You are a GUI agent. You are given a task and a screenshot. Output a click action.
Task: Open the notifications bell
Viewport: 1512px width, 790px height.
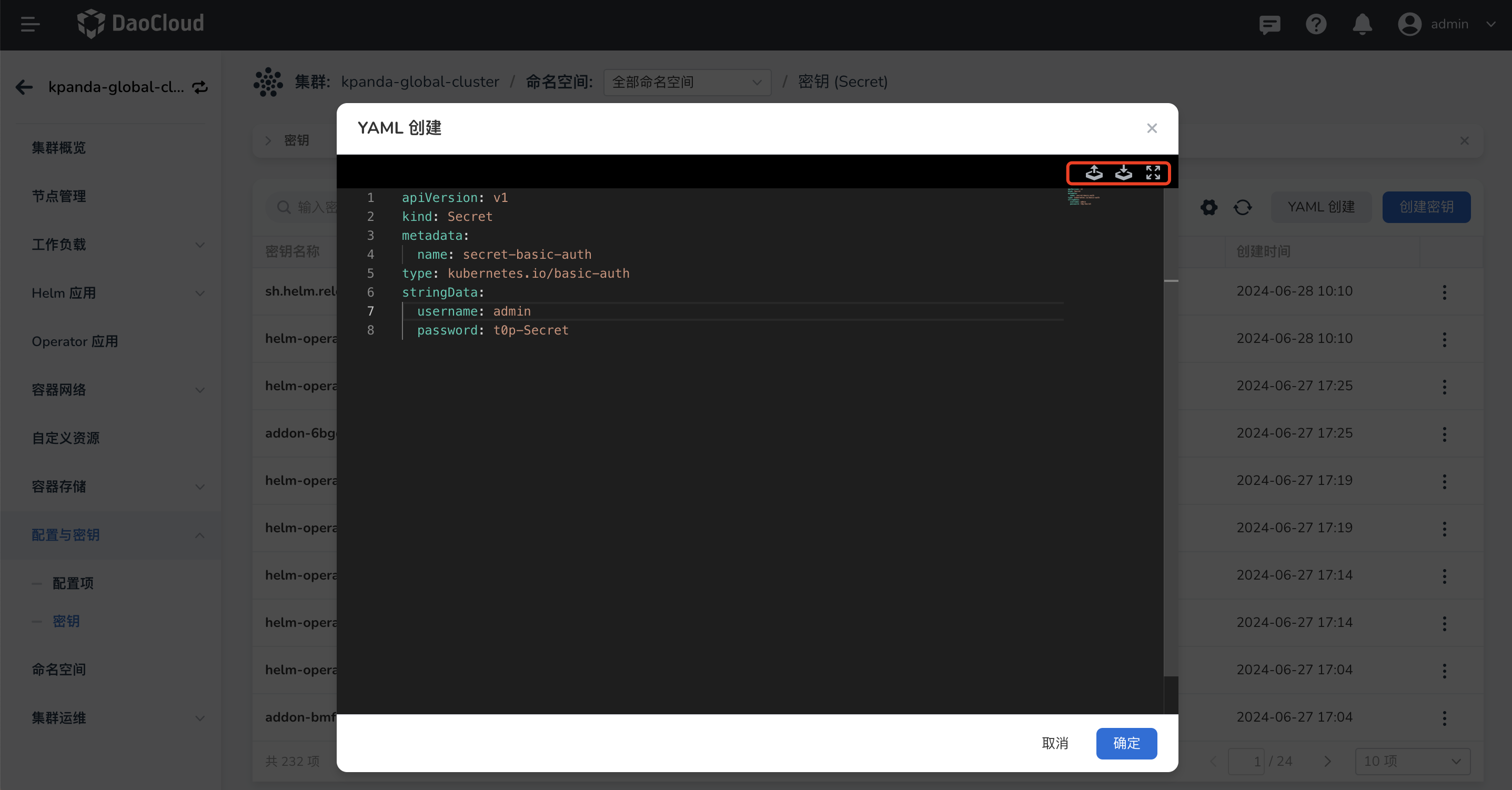click(1363, 24)
